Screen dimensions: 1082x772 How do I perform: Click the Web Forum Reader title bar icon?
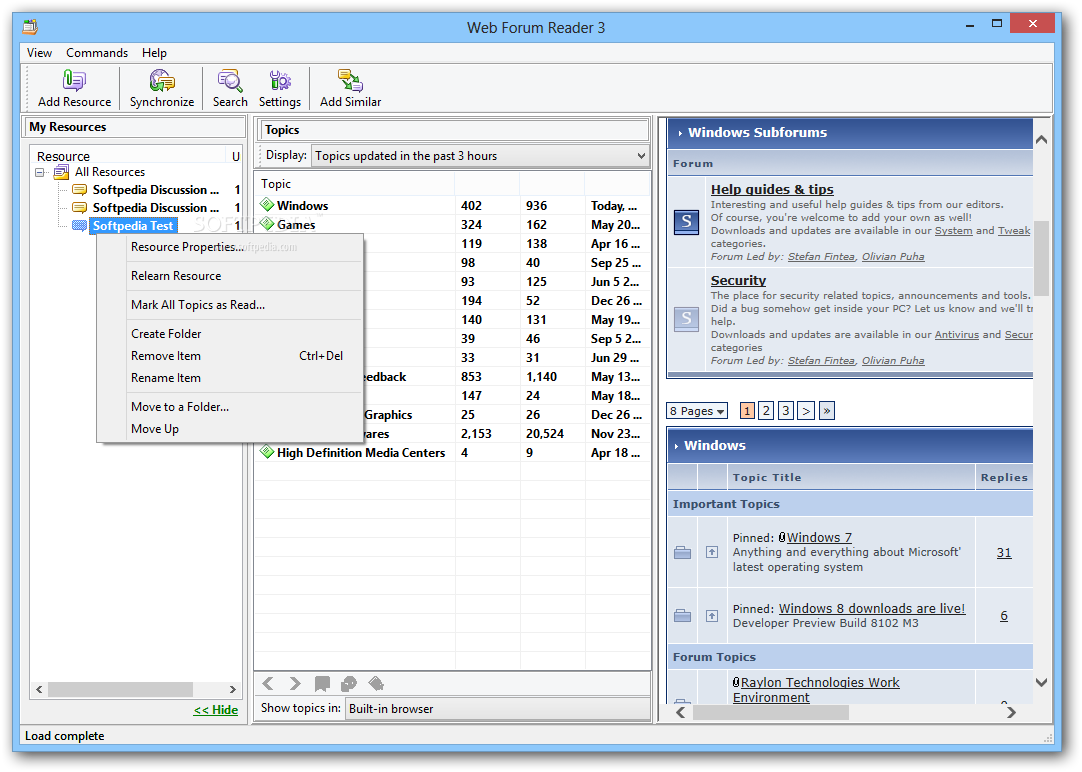(30, 27)
